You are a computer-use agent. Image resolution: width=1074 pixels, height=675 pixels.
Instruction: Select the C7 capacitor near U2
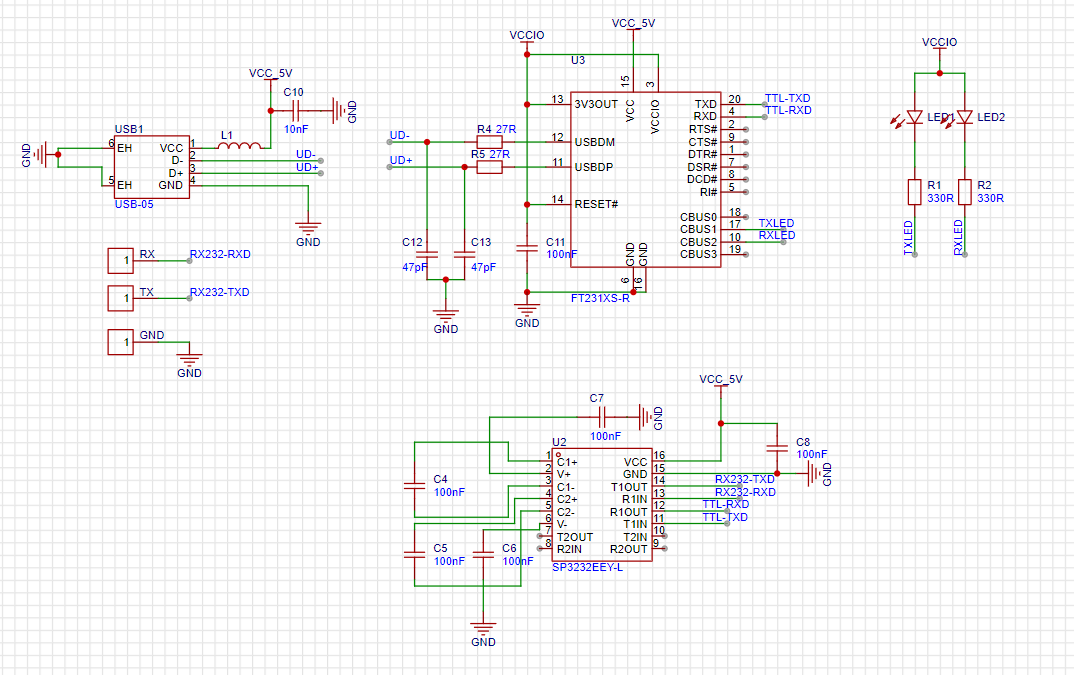point(602,415)
